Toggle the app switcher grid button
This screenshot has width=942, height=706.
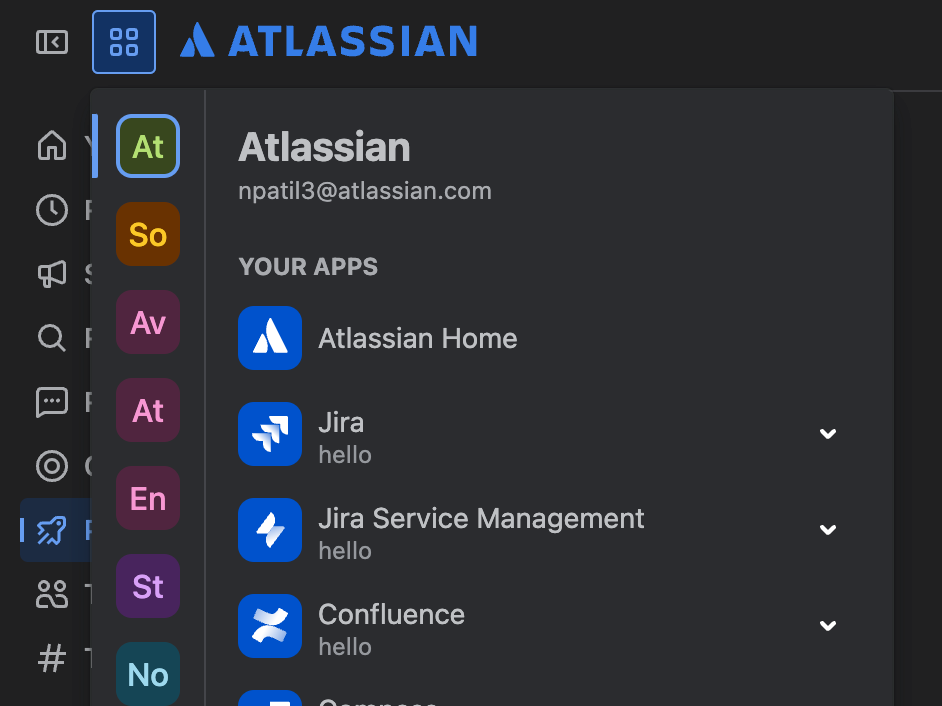[124, 42]
